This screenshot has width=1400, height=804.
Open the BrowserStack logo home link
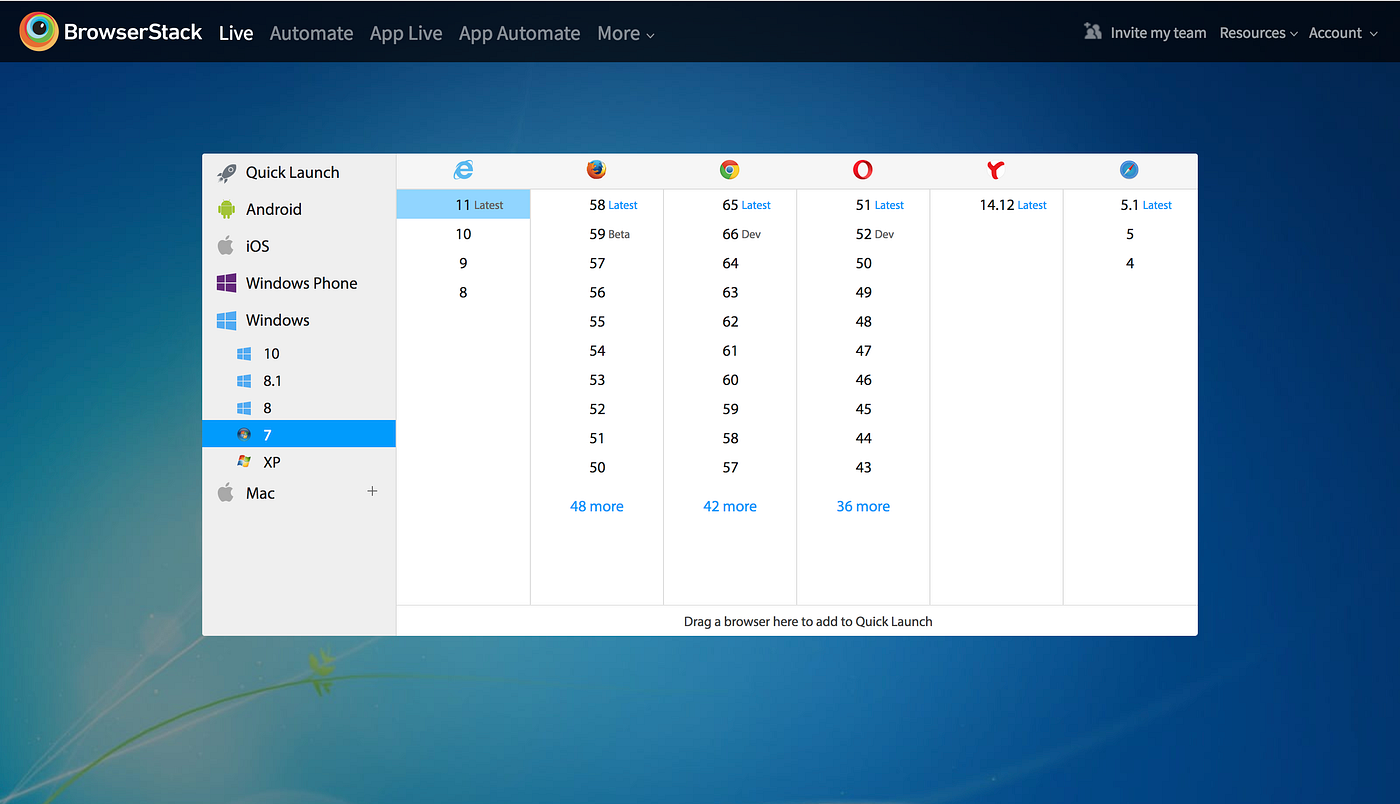[x=111, y=32]
